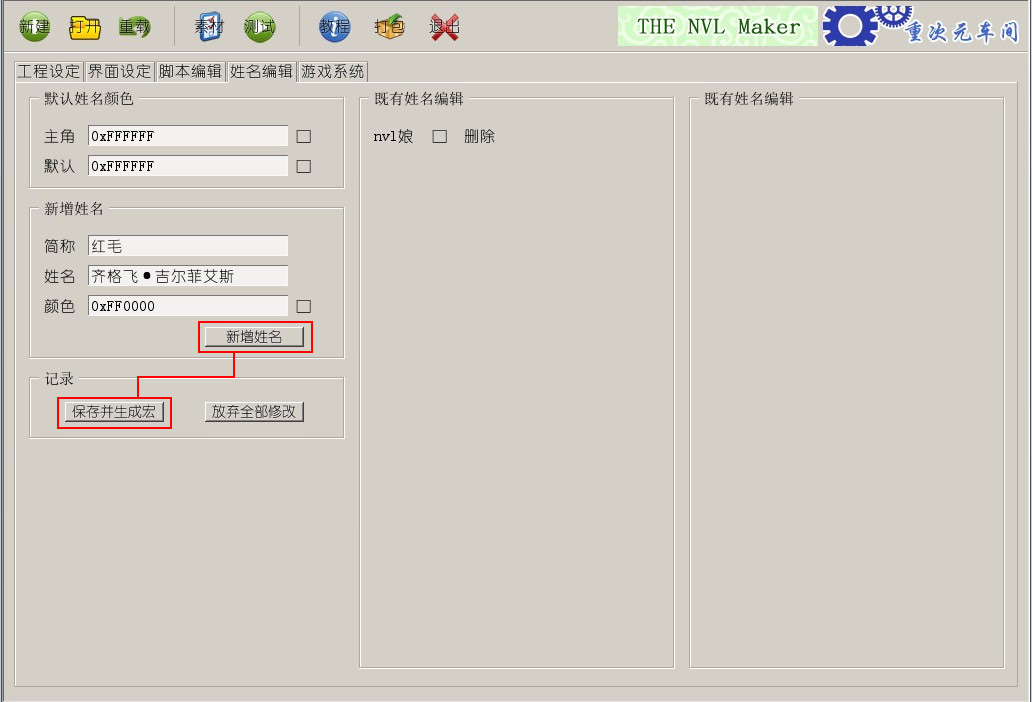Quit with the 退出 toolbar icon
Screen dimensions: 1032x702
444,27
